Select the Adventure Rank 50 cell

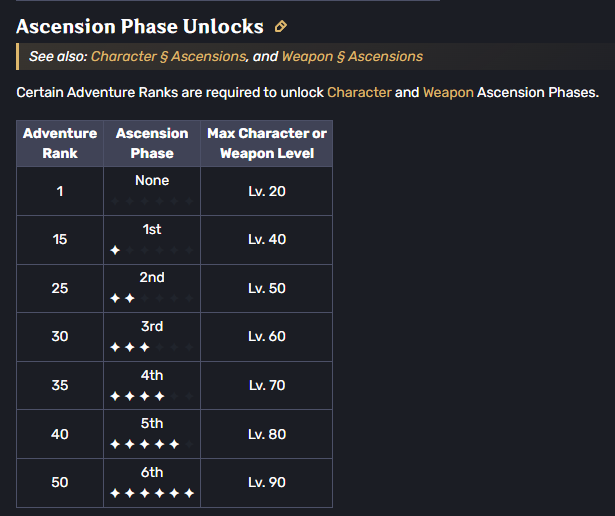(x=60, y=483)
